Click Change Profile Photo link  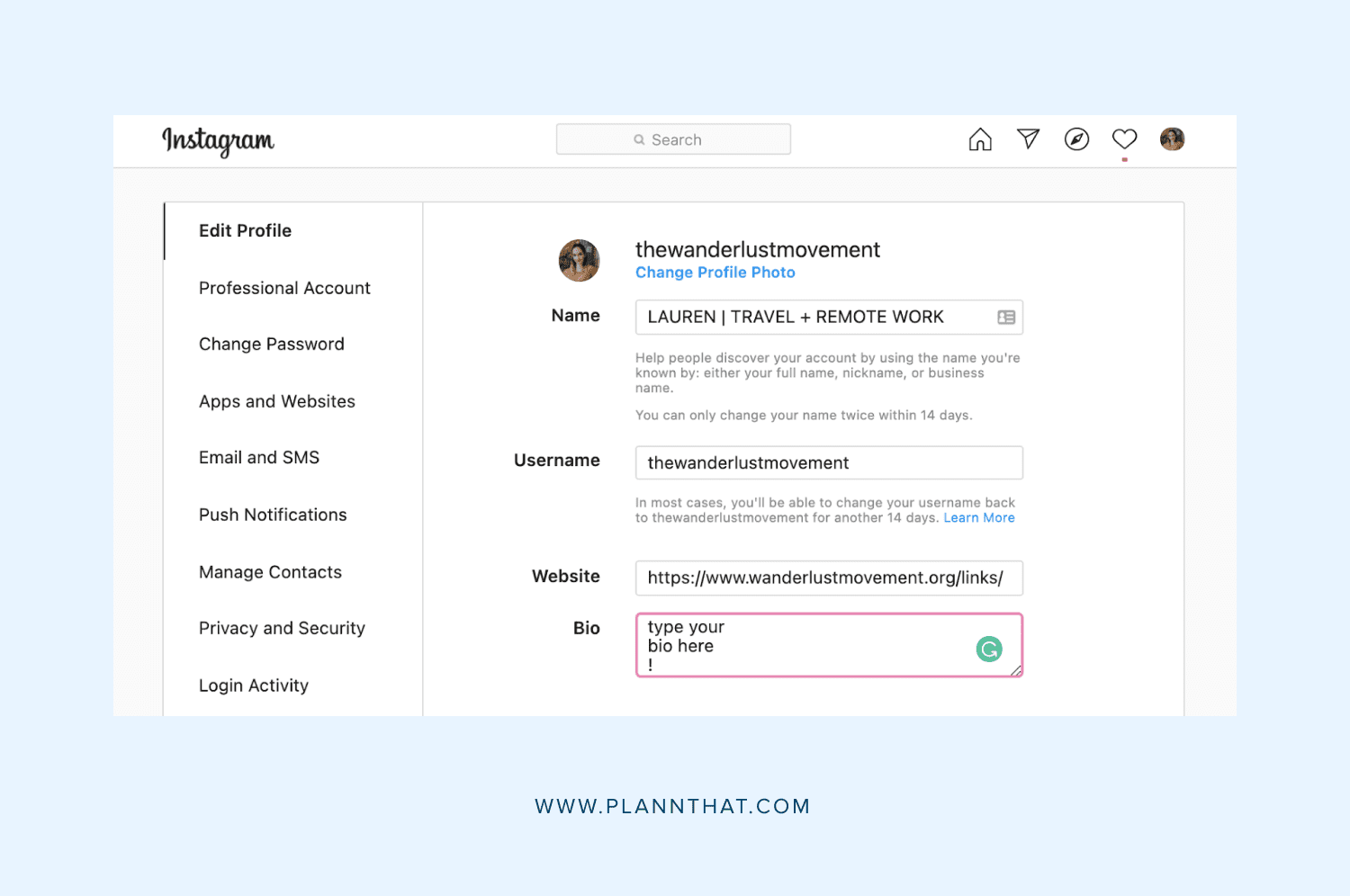coord(715,273)
